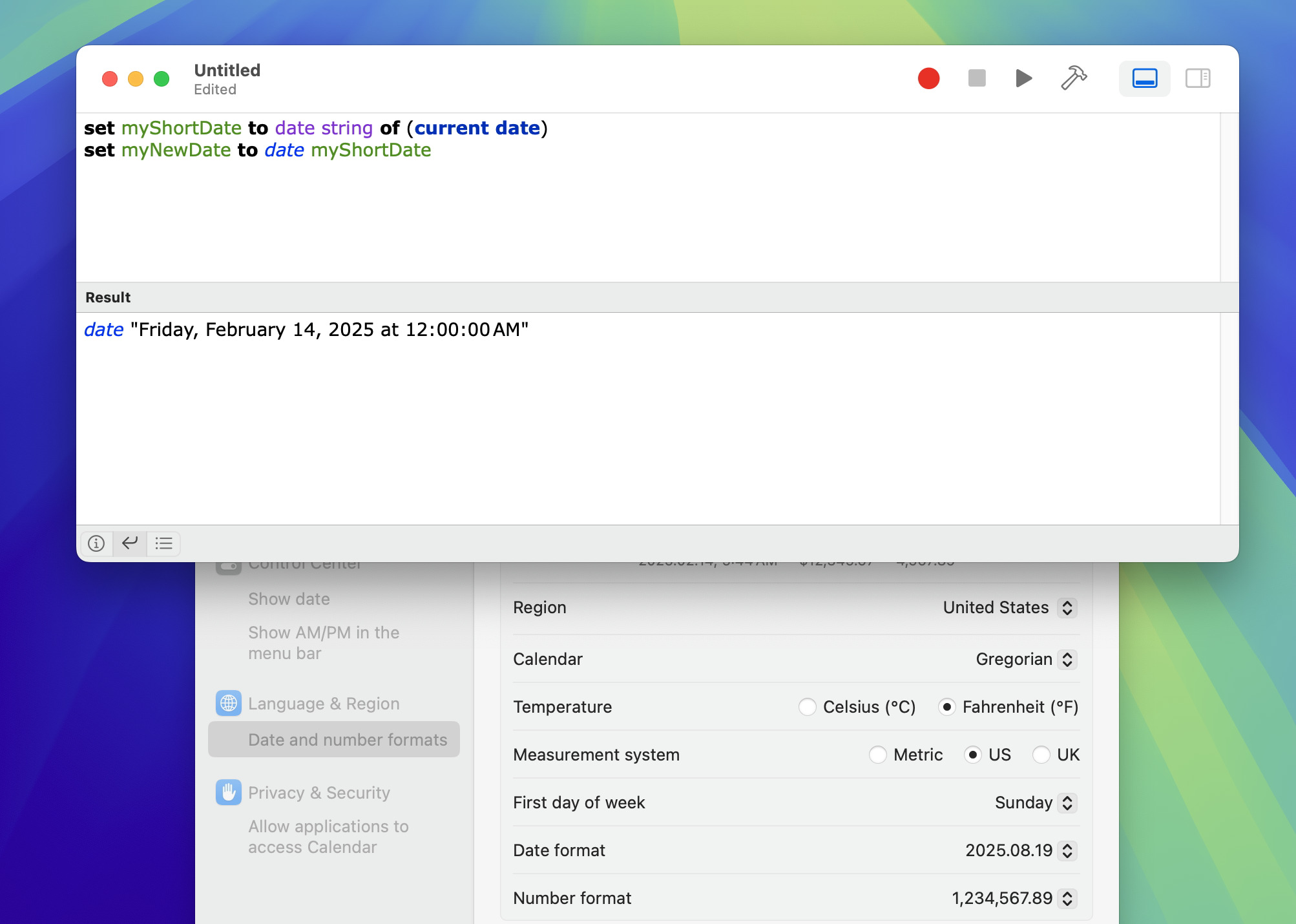Click the red Record button
This screenshot has height=924, width=1296.
tap(928, 79)
